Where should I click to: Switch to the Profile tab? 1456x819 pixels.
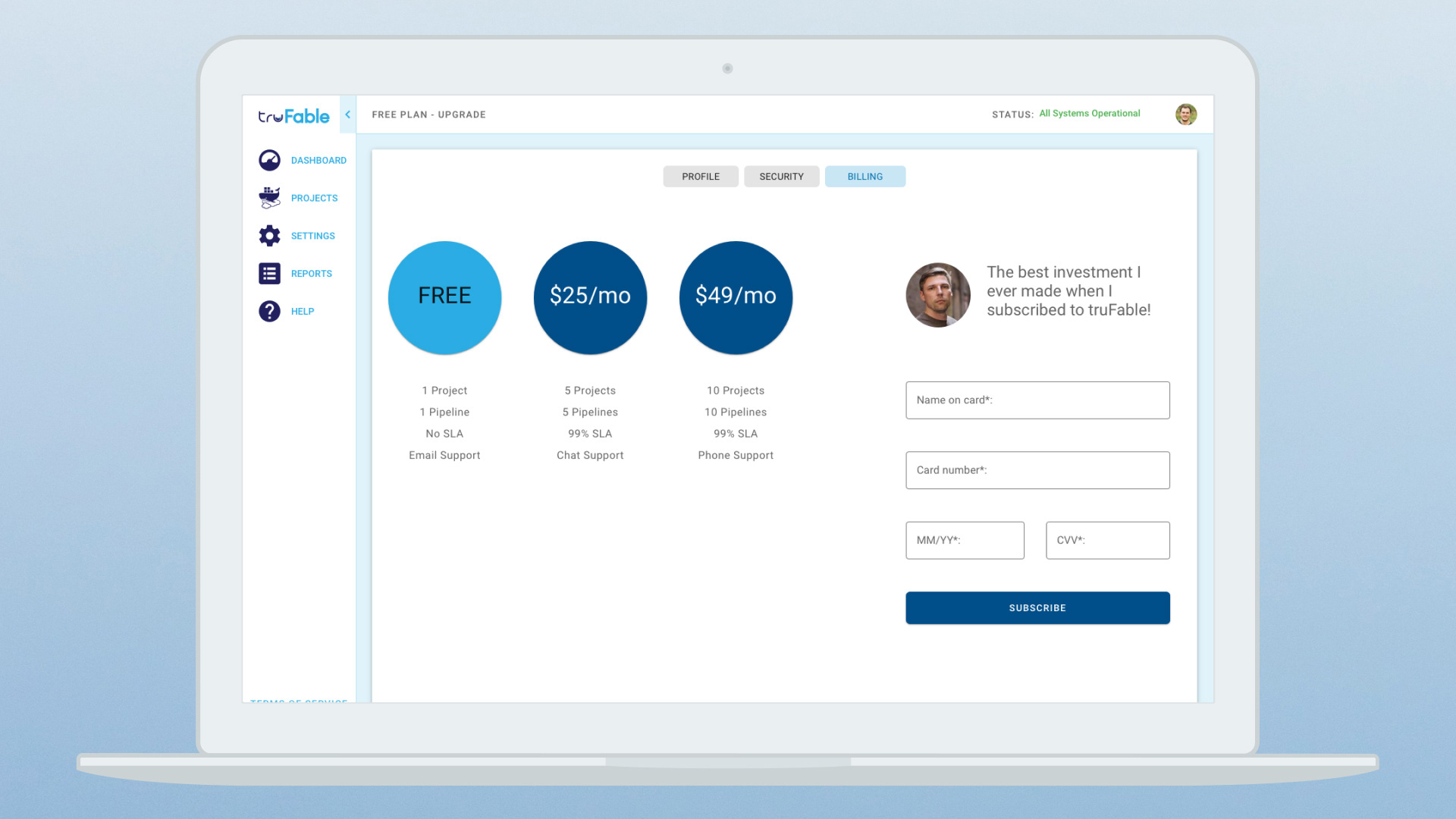tap(701, 177)
